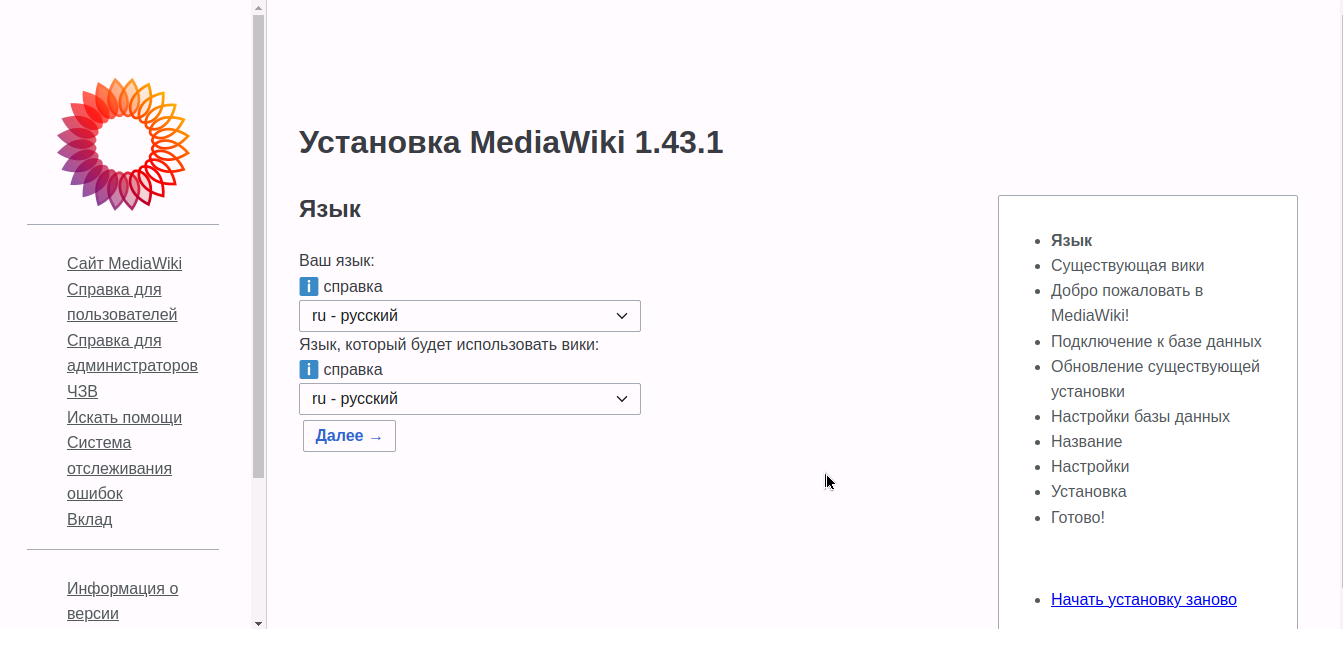The image size is (1343, 648).
Task: Click sidebar scrollbar down arrow
Action: 258,623
